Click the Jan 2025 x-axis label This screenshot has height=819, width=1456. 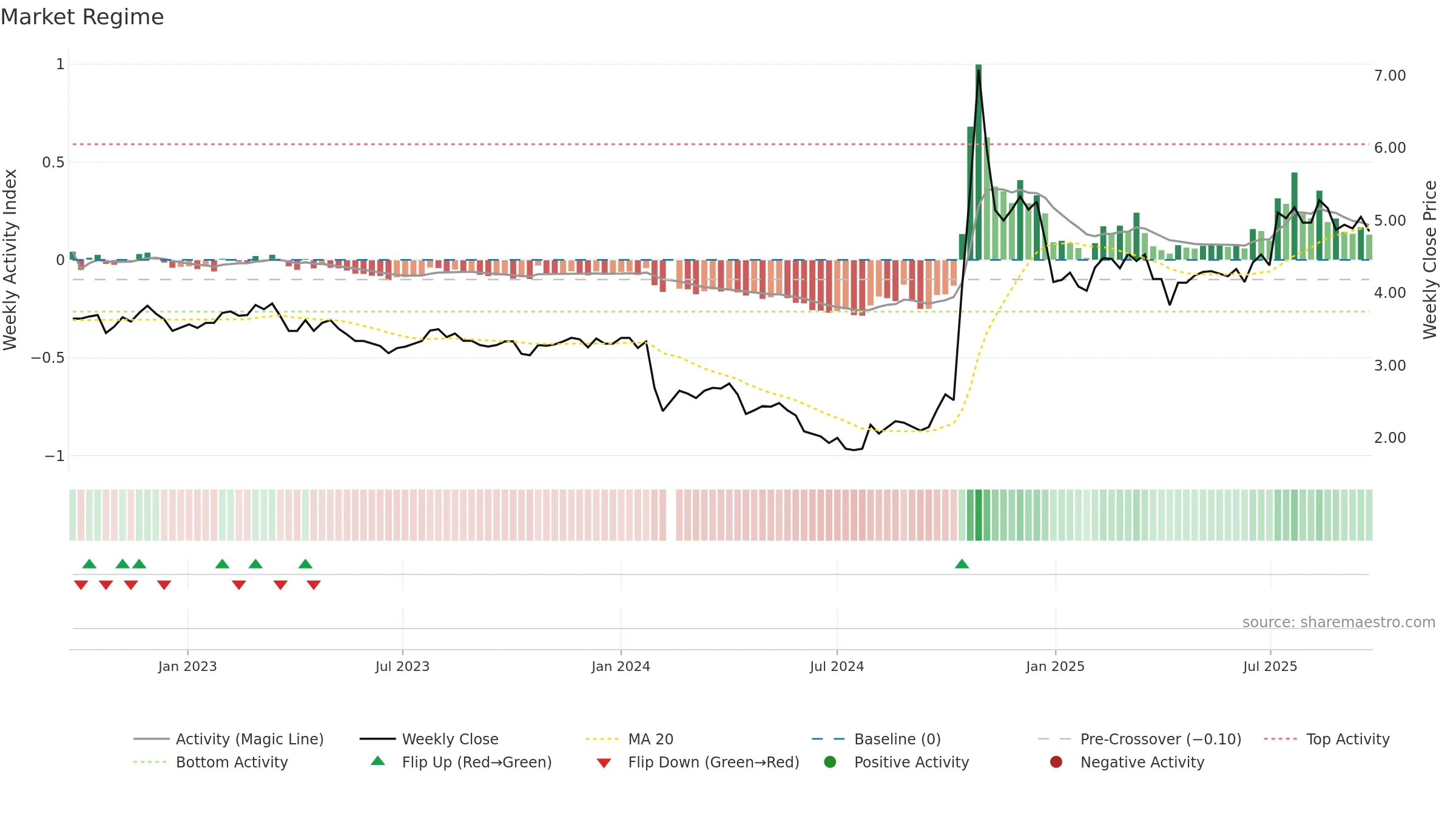[x=1055, y=666]
